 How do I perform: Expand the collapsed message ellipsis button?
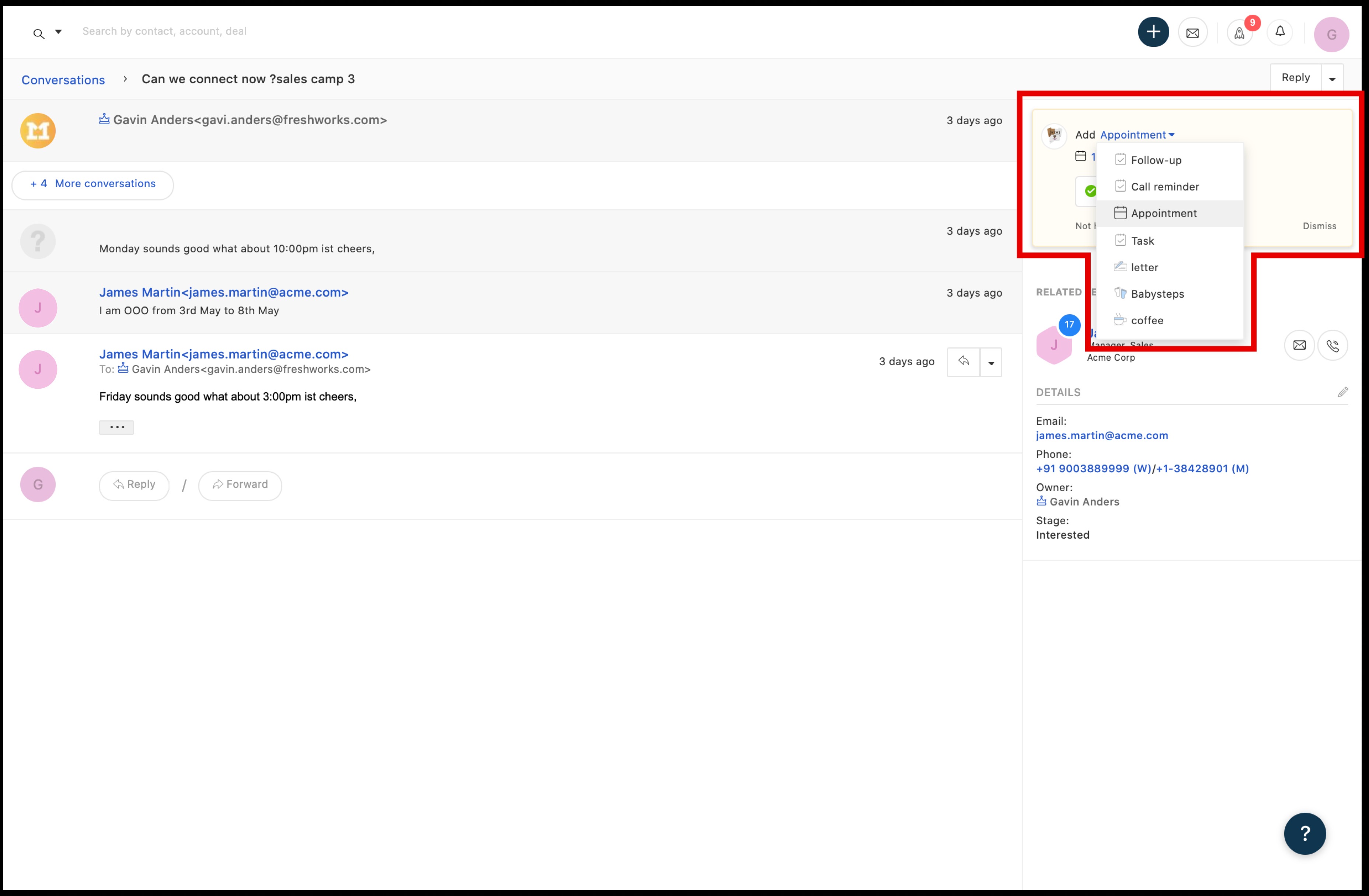pos(116,427)
